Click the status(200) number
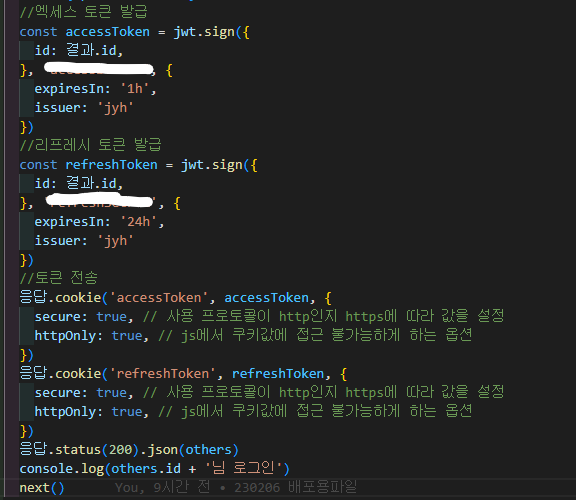576x500 pixels. point(120,450)
